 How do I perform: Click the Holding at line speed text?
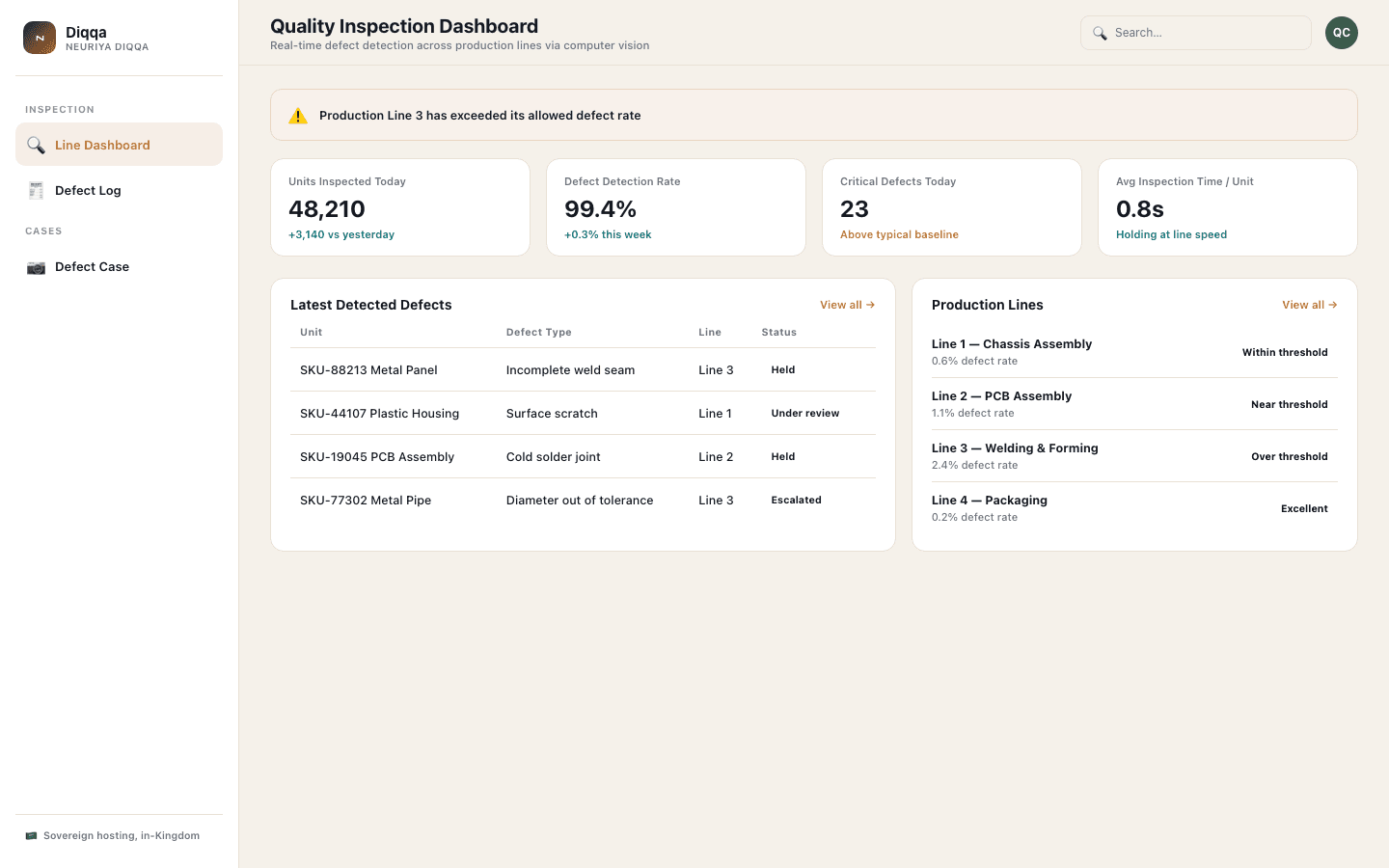tap(1171, 235)
